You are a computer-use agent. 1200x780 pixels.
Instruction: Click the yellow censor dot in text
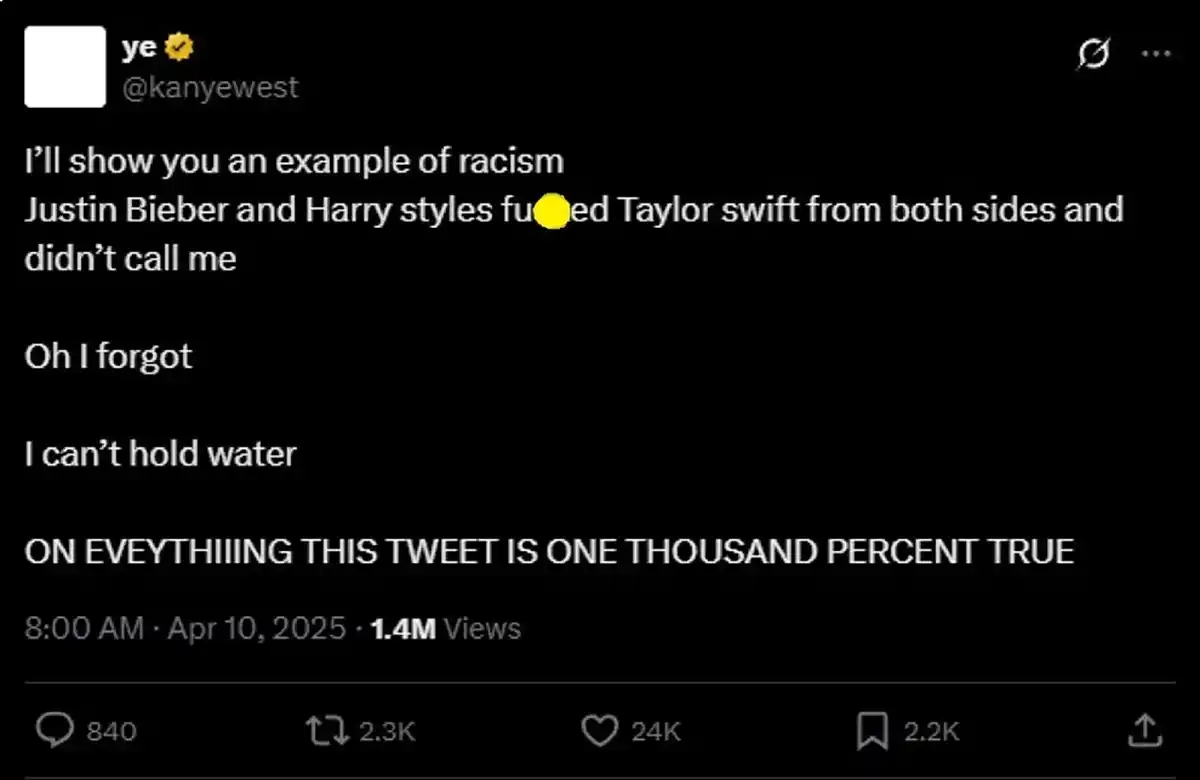pos(552,210)
